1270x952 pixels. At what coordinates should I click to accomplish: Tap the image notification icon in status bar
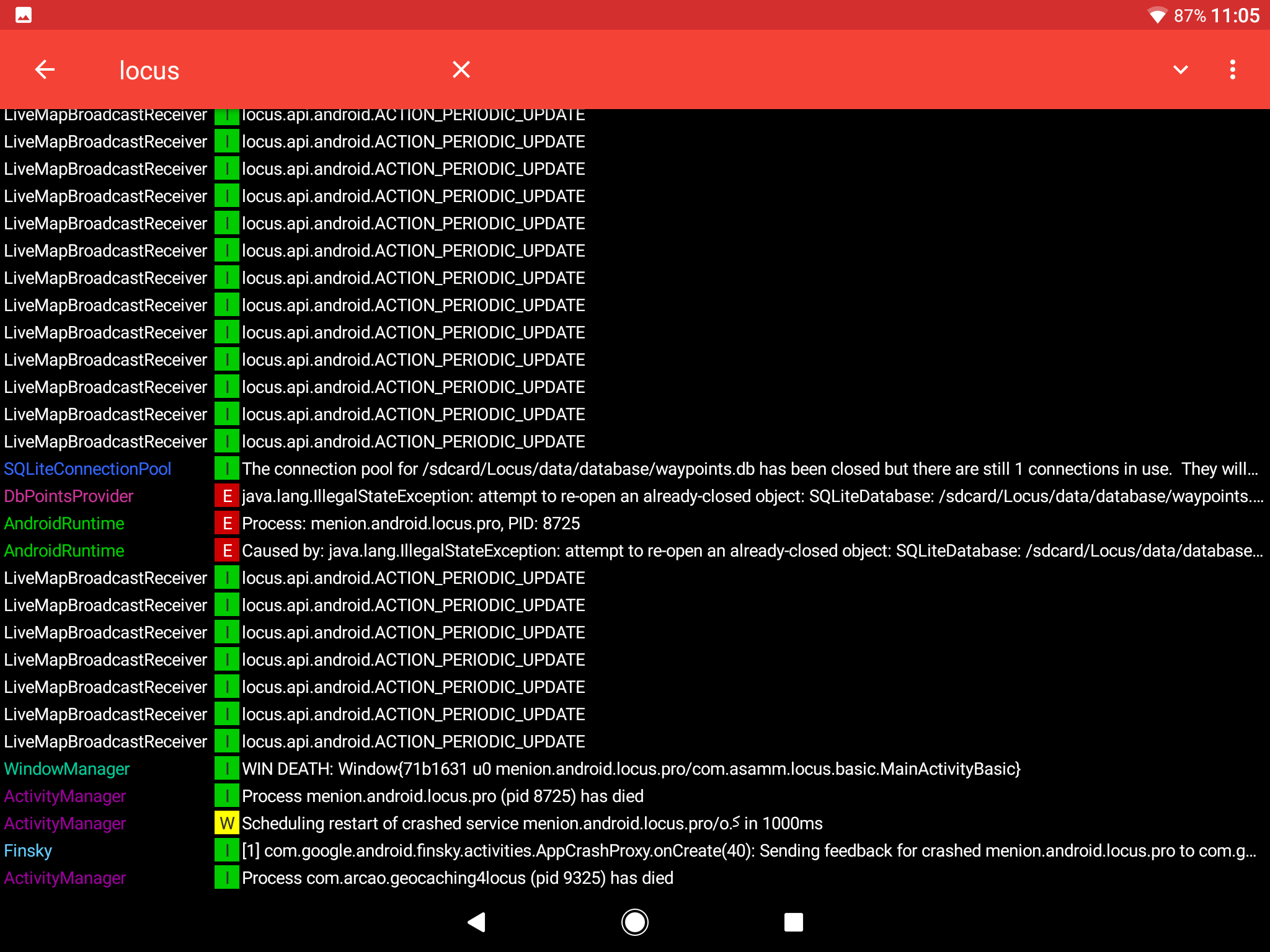point(24,15)
